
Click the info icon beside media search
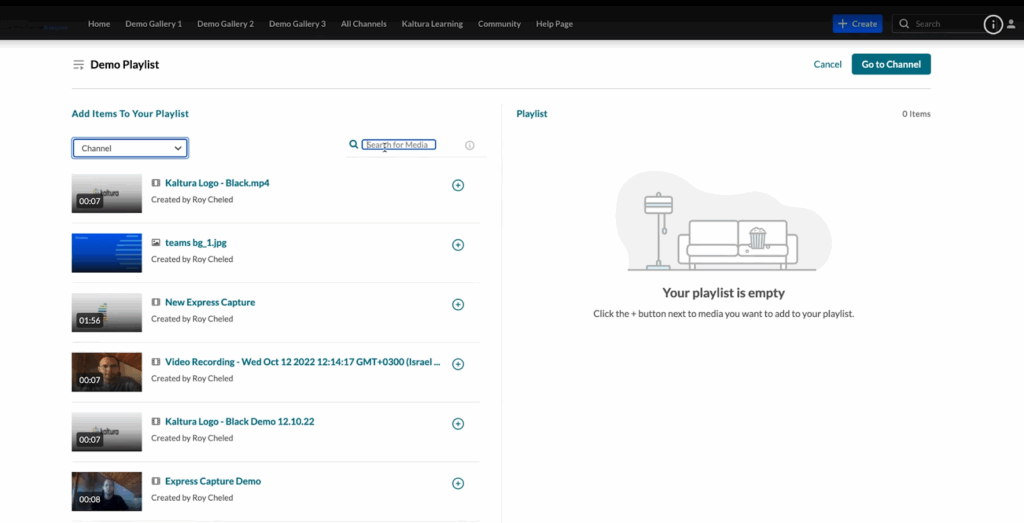[470, 146]
